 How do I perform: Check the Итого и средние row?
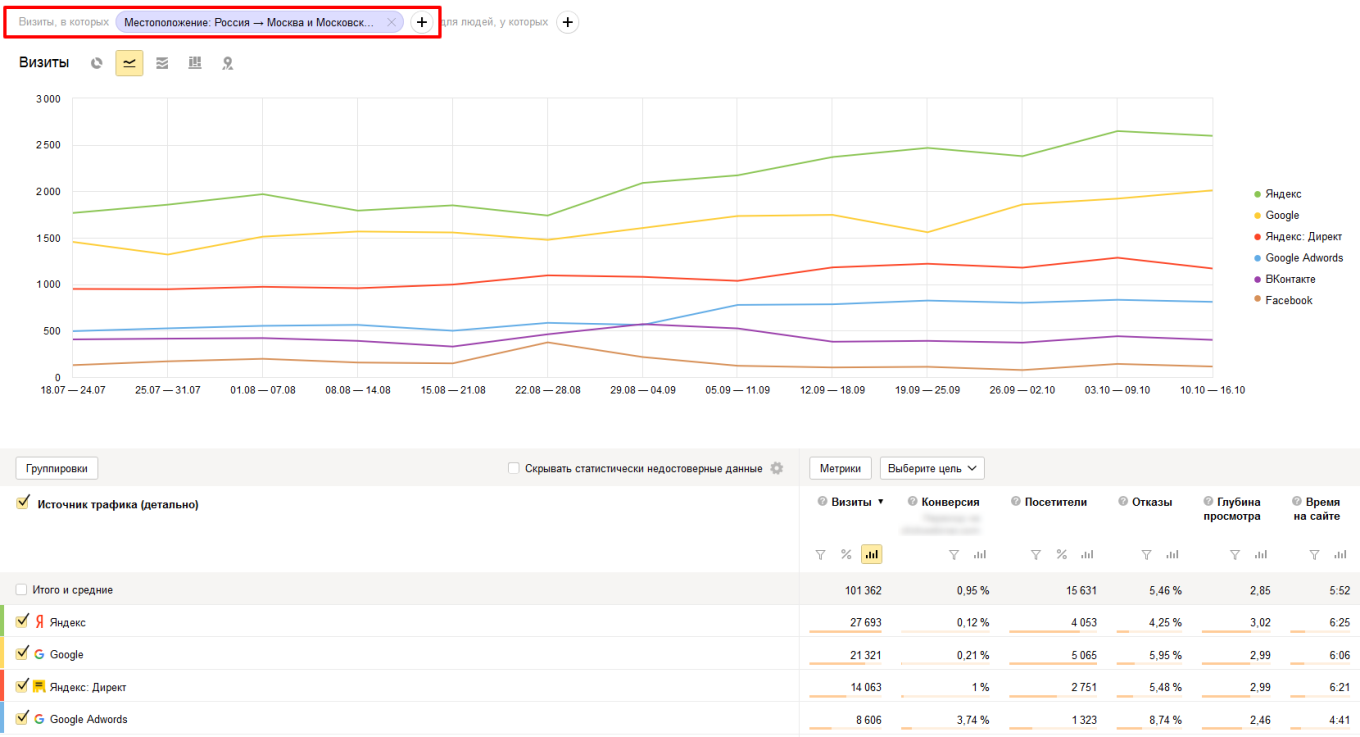(x=22, y=590)
